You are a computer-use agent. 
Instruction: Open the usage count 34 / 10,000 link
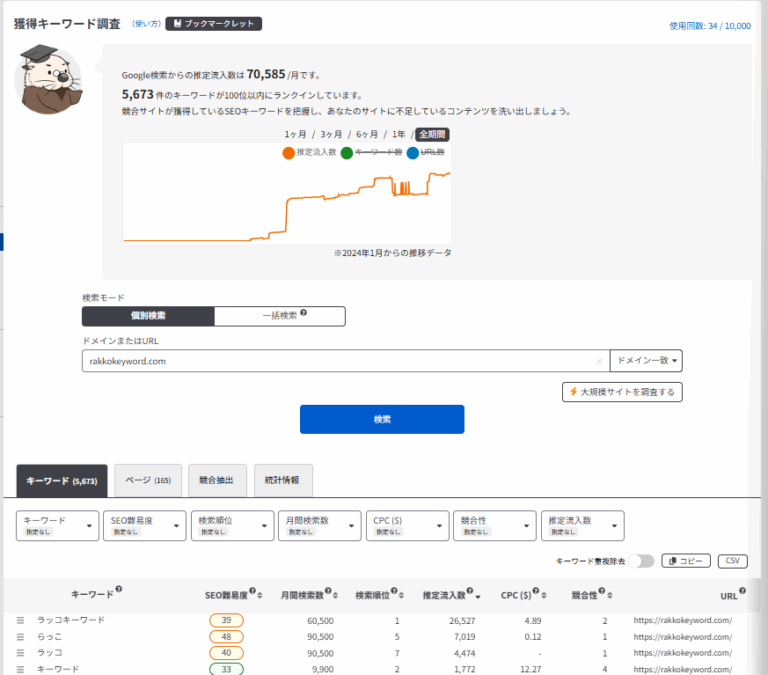(710, 26)
